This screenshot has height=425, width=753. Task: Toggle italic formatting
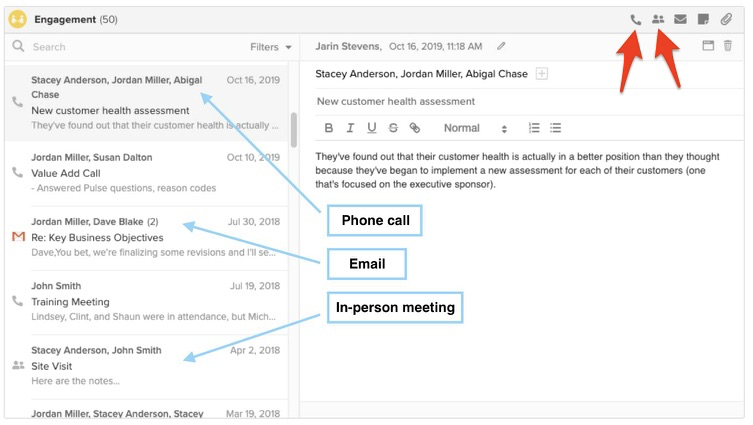click(x=350, y=128)
